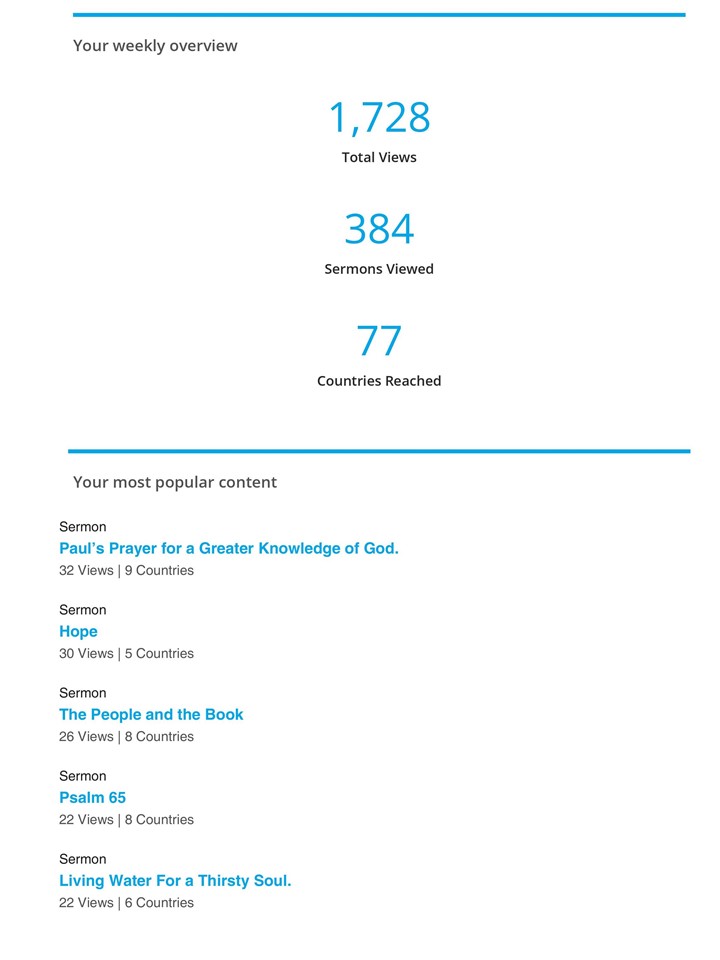
Task: Click the Your most popular content heading
Action: (174, 482)
